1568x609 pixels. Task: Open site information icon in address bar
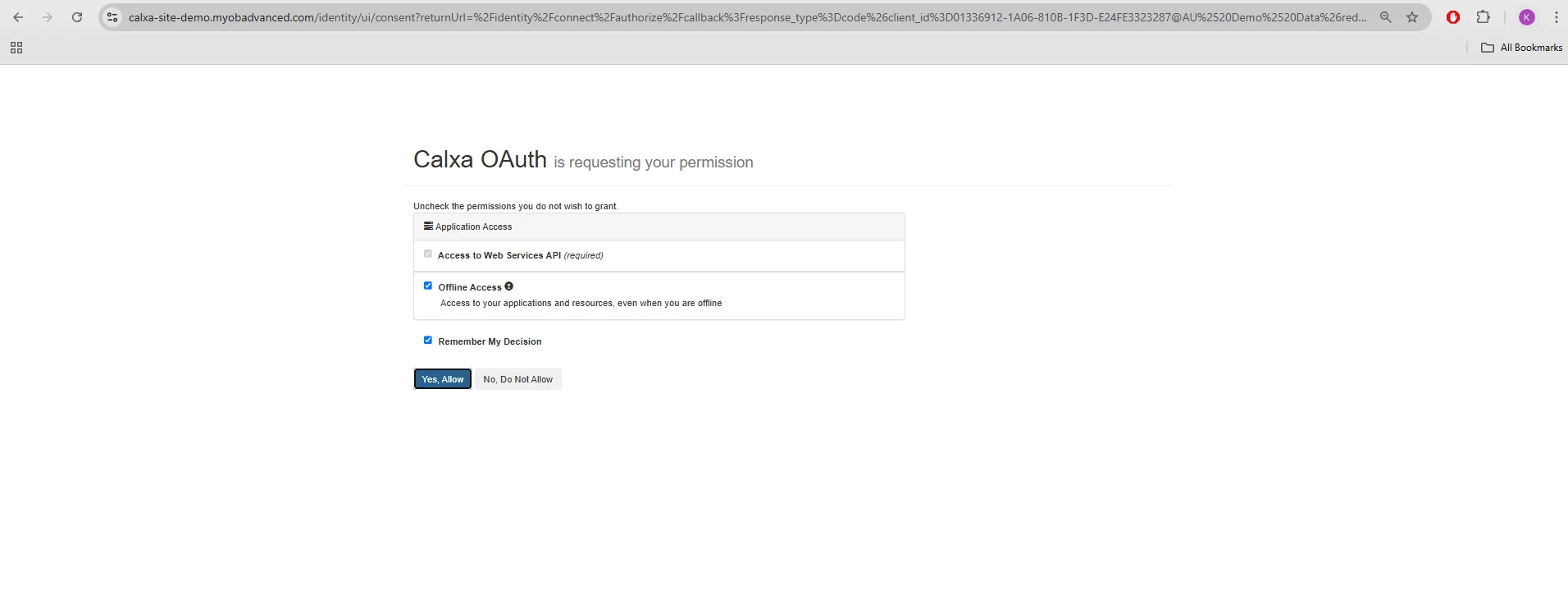click(112, 17)
